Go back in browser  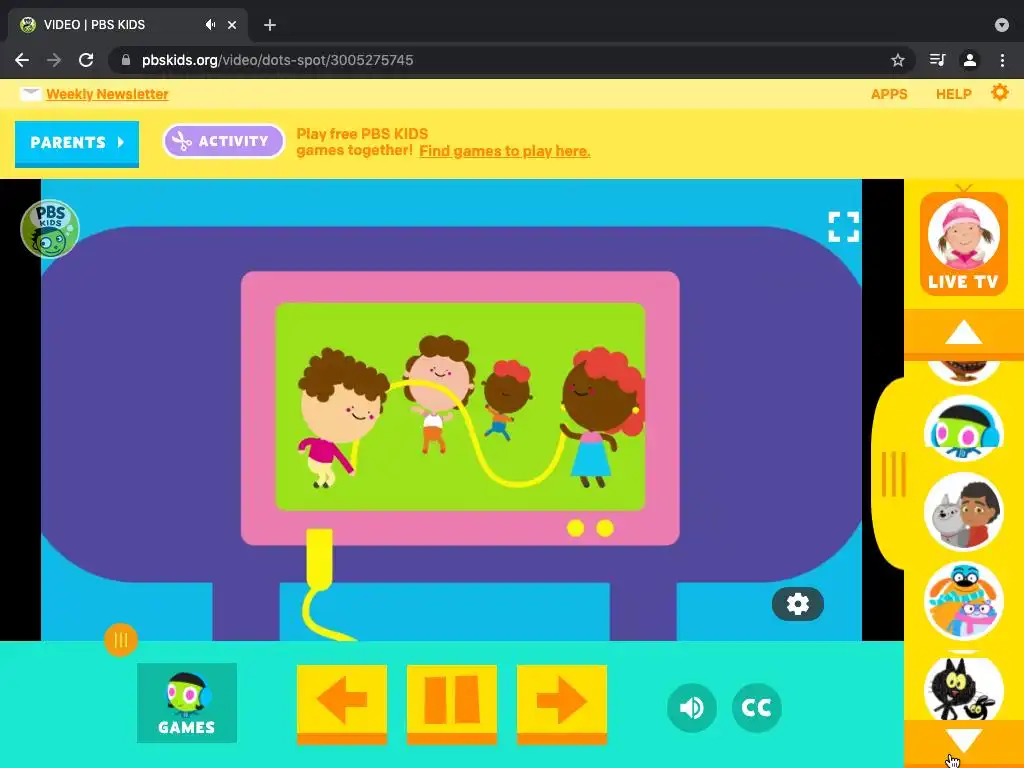tap(22, 60)
